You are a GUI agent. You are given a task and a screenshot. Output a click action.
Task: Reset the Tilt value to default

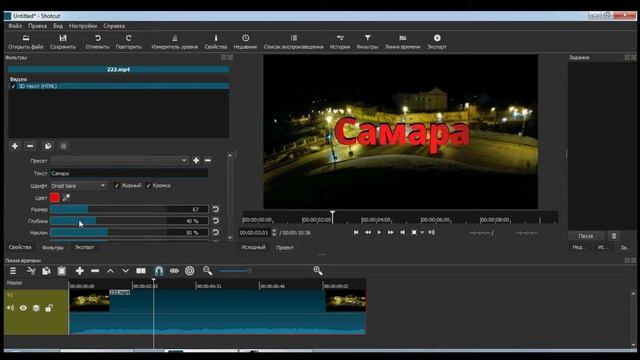click(x=216, y=232)
